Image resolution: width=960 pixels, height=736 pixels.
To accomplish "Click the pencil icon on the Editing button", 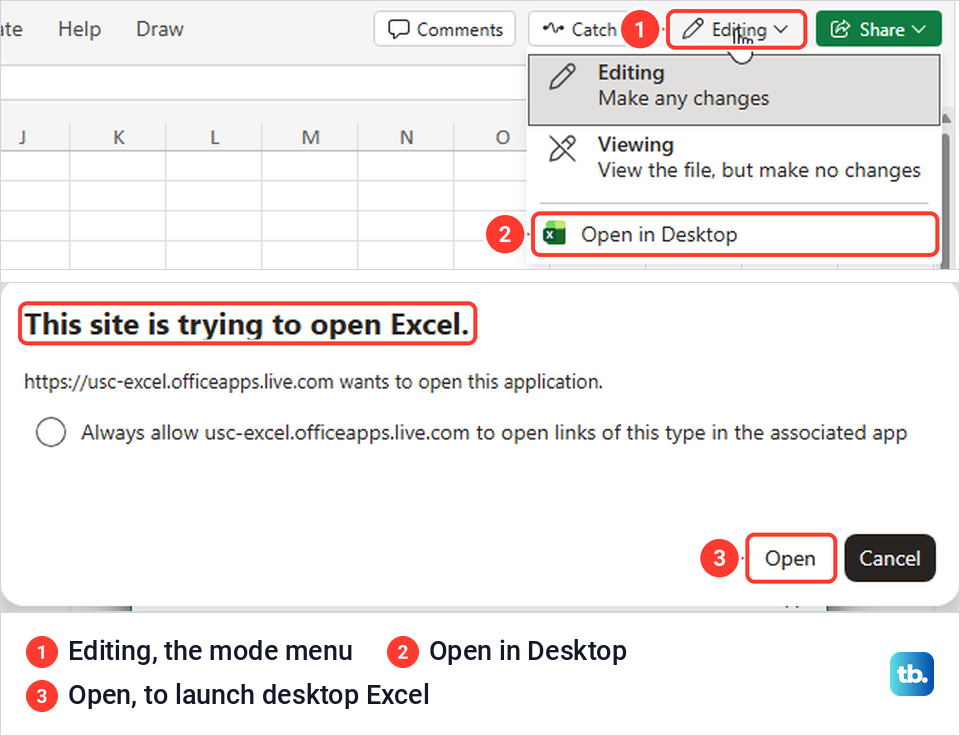I will pos(692,29).
